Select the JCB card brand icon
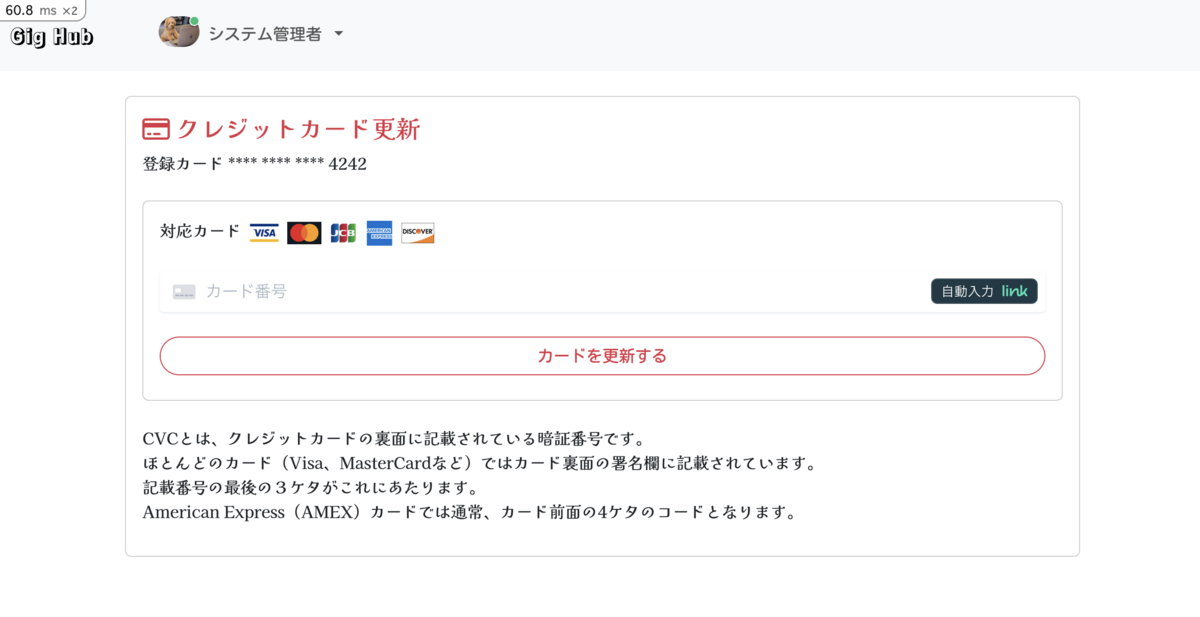This screenshot has height=617, width=1200. [x=341, y=232]
